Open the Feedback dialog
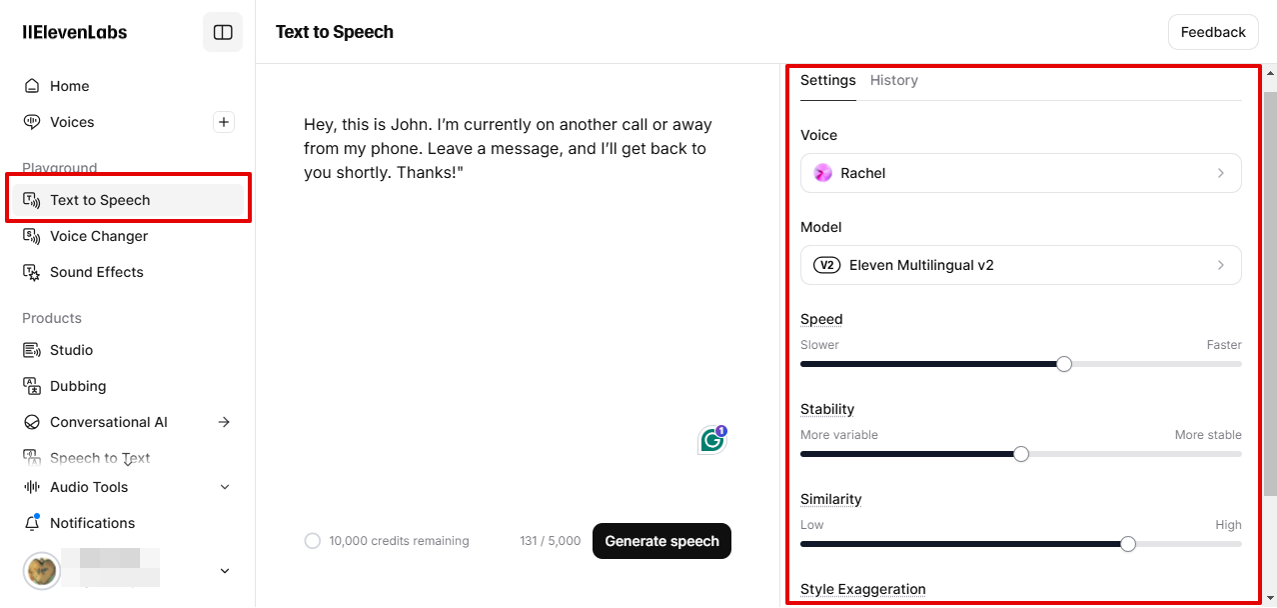1277x608 pixels. tap(1212, 31)
